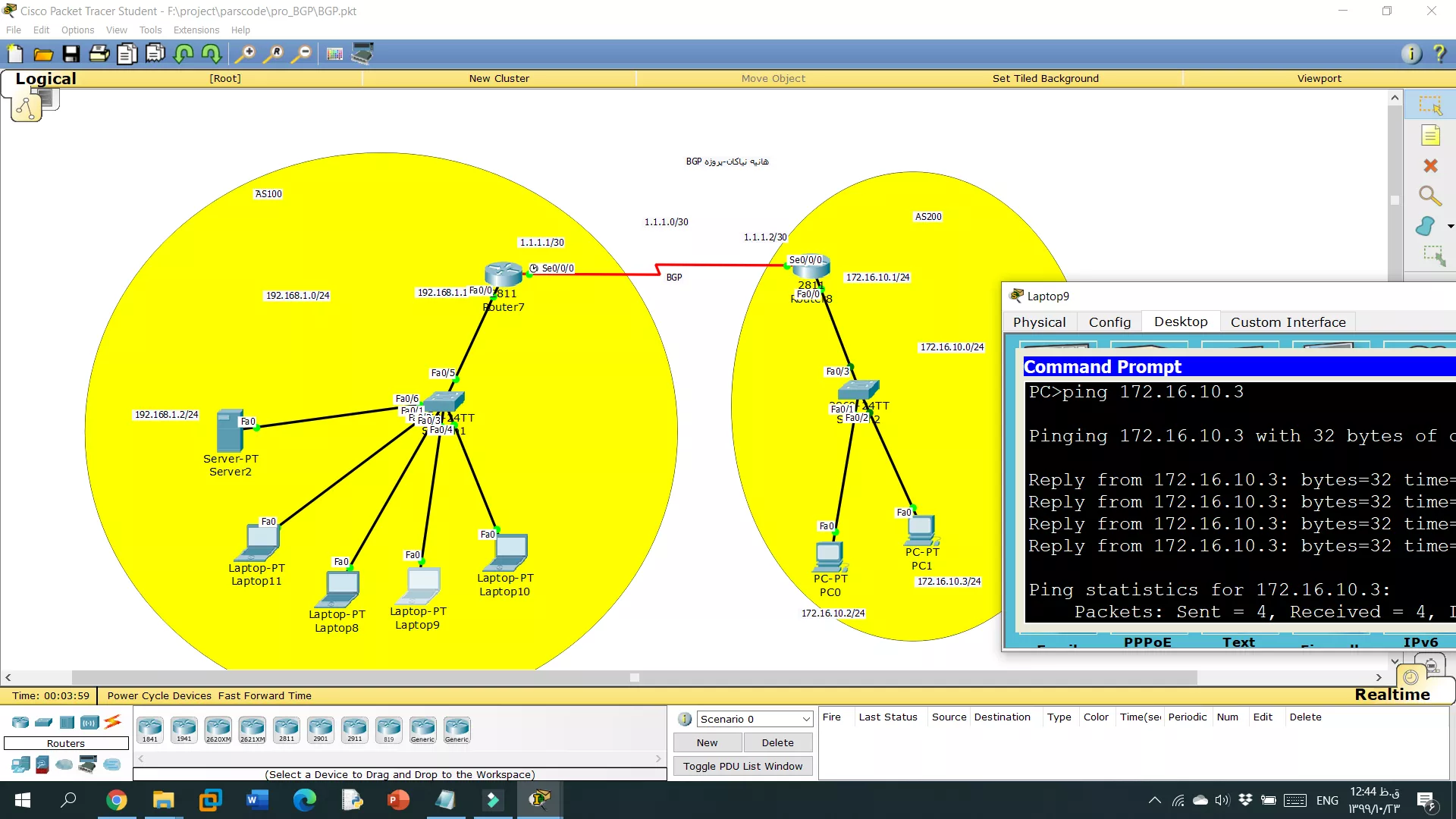Reset the workspace zoom level
Viewport: 1456px width, 819px height.
coord(273,54)
